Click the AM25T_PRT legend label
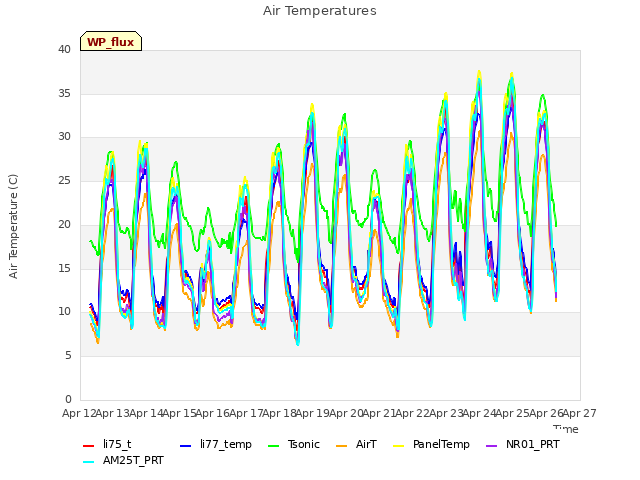The image size is (640, 480). [133, 460]
